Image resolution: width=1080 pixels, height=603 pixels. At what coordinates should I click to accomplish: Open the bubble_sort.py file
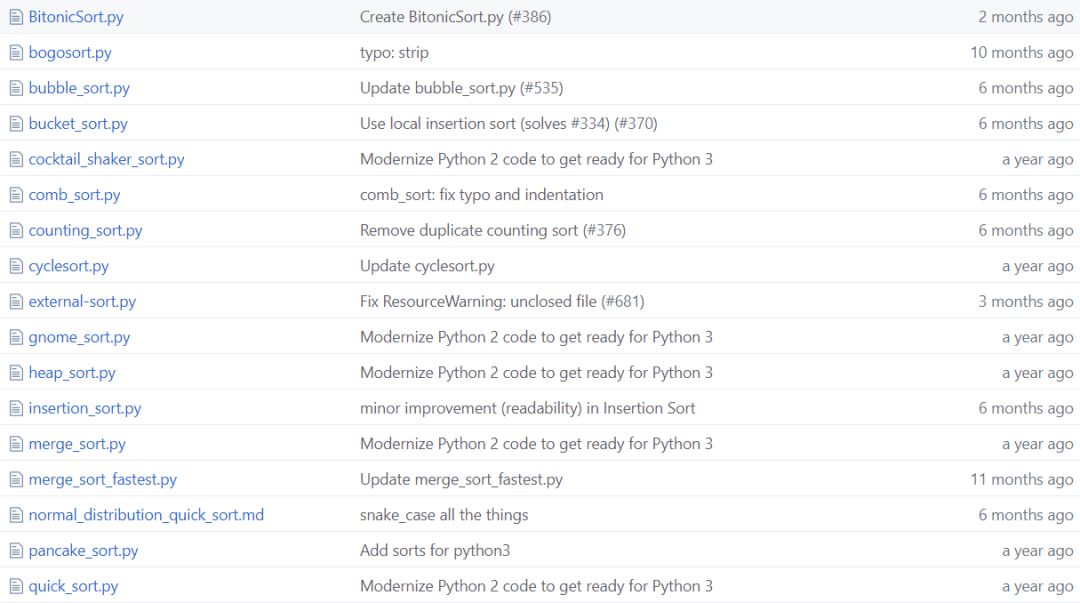(x=79, y=88)
